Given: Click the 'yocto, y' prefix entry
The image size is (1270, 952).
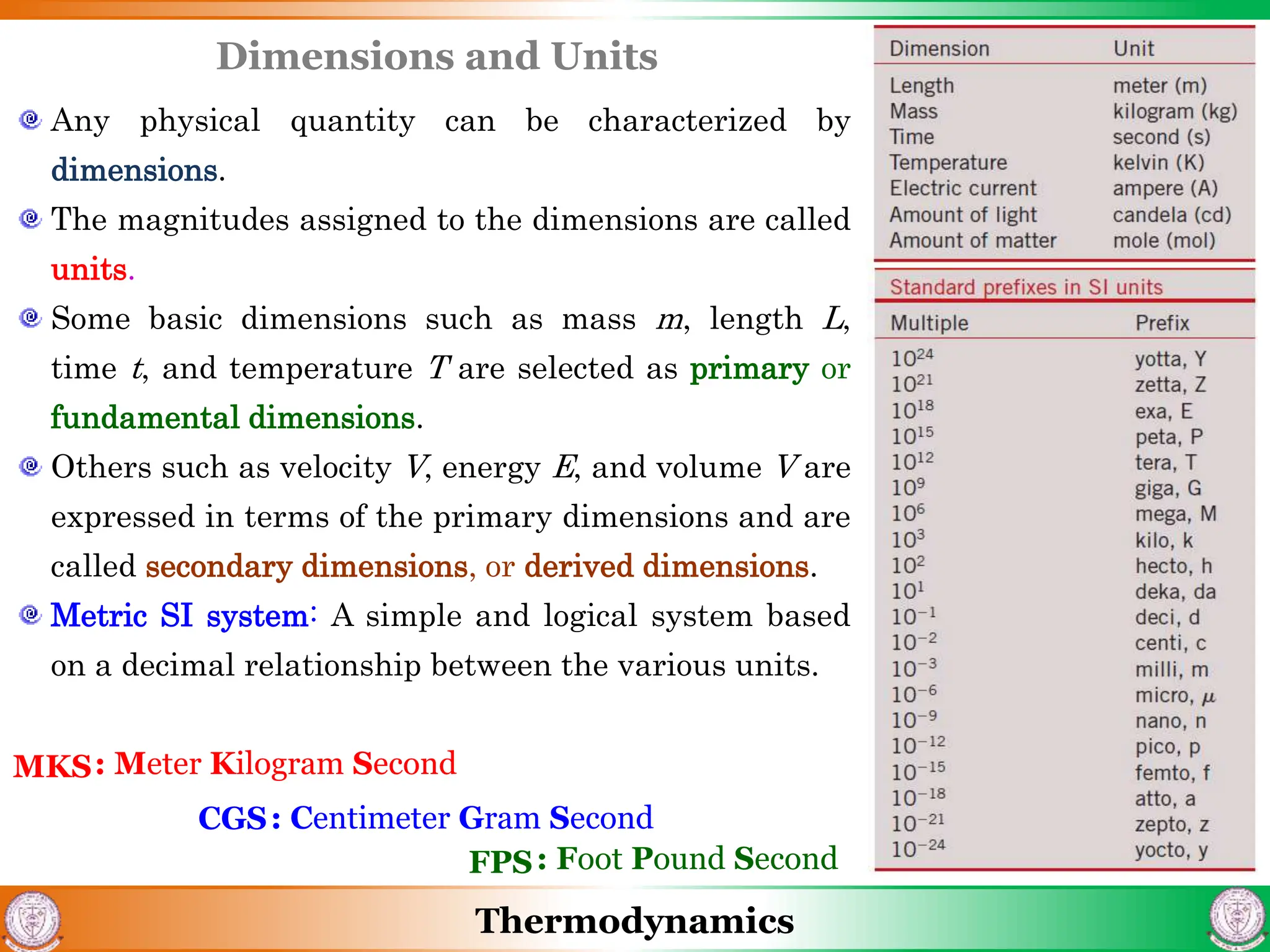Looking at the screenshot, I should pyautogui.click(x=1171, y=850).
